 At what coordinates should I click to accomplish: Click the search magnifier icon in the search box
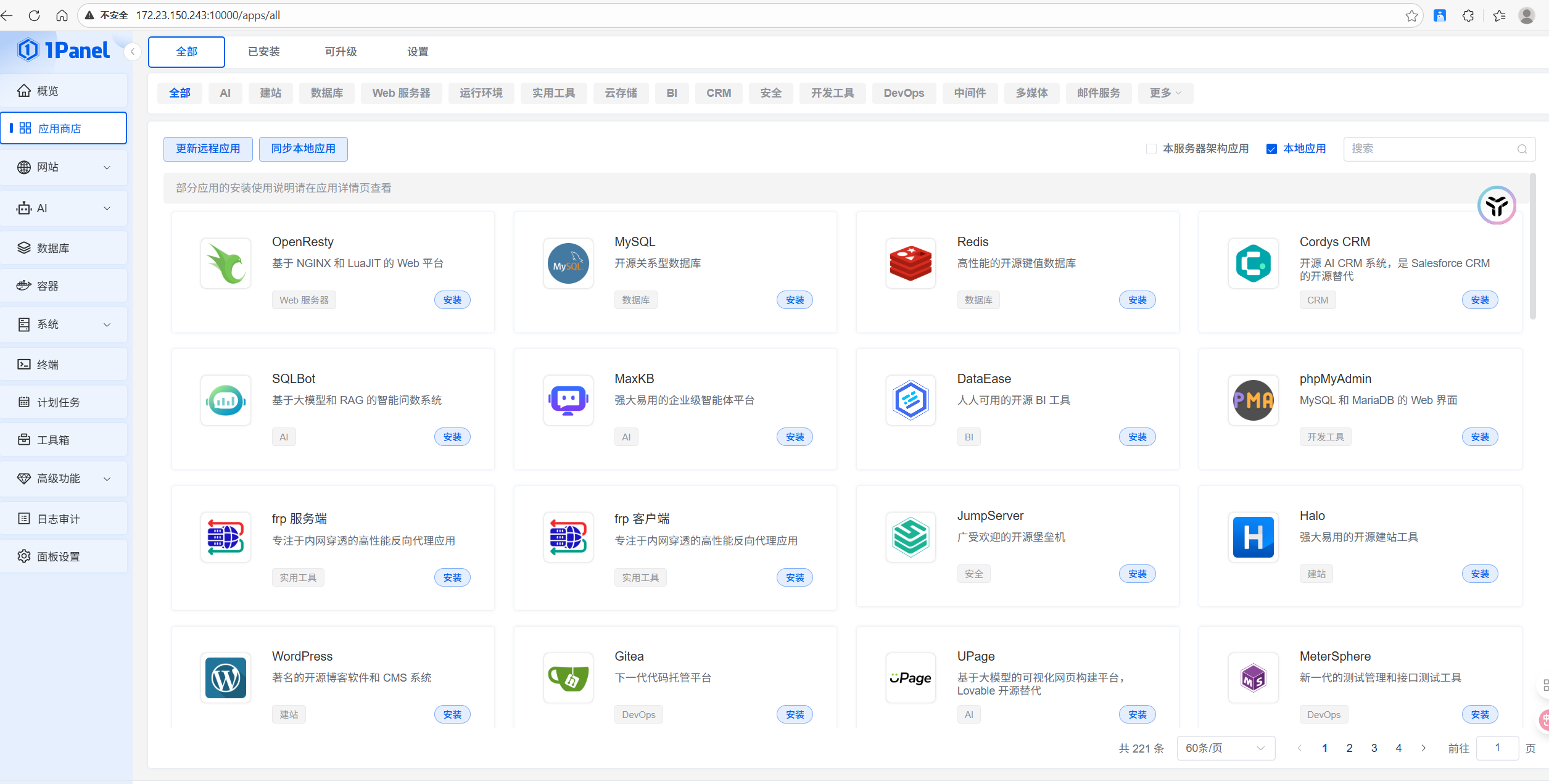pyautogui.click(x=1522, y=149)
